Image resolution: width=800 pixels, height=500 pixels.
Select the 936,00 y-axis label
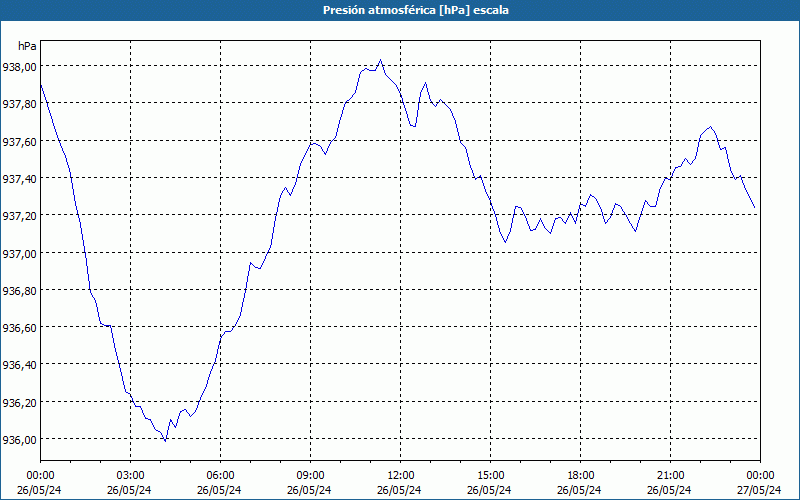[19, 439]
